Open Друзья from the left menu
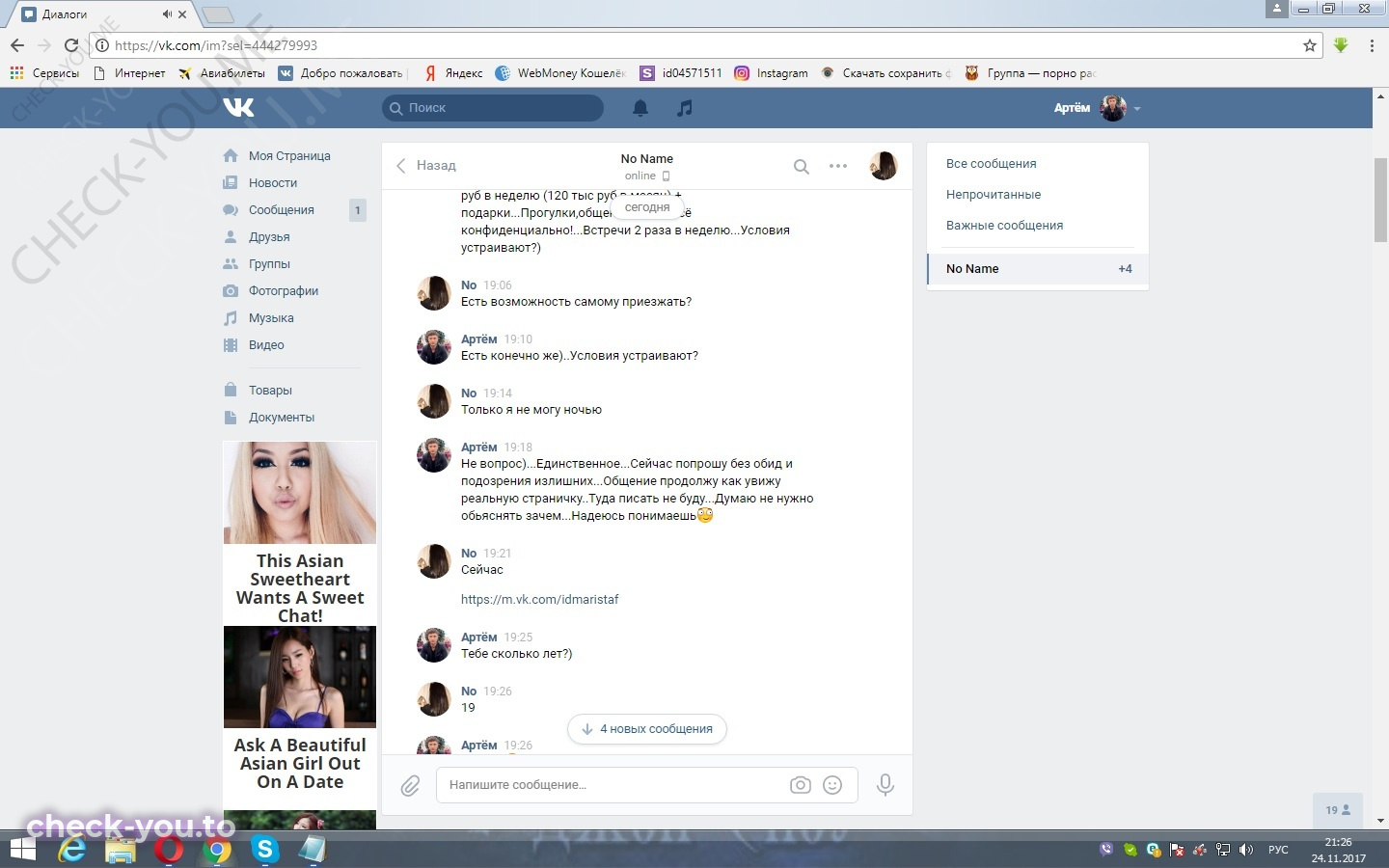Image resolution: width=1389 pixels, height=868 pixels. pos(269,236)
